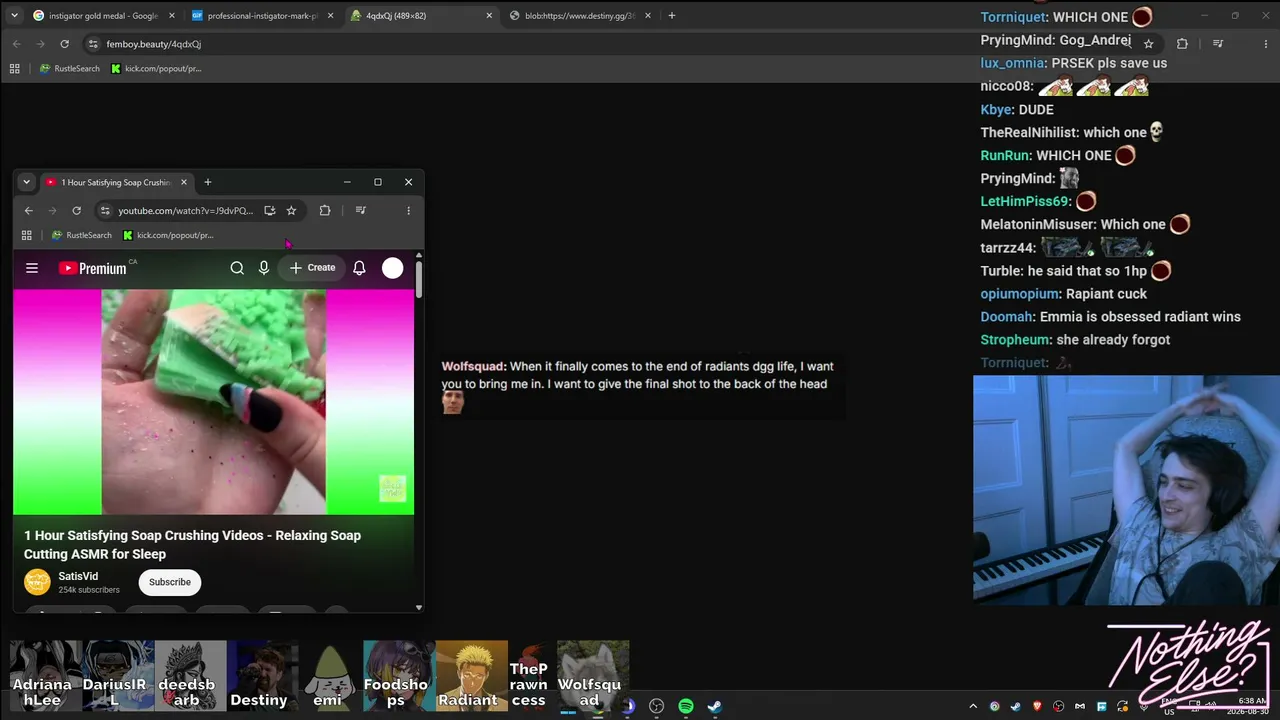Open Brave icon in system tray

tap(1037, 706)
